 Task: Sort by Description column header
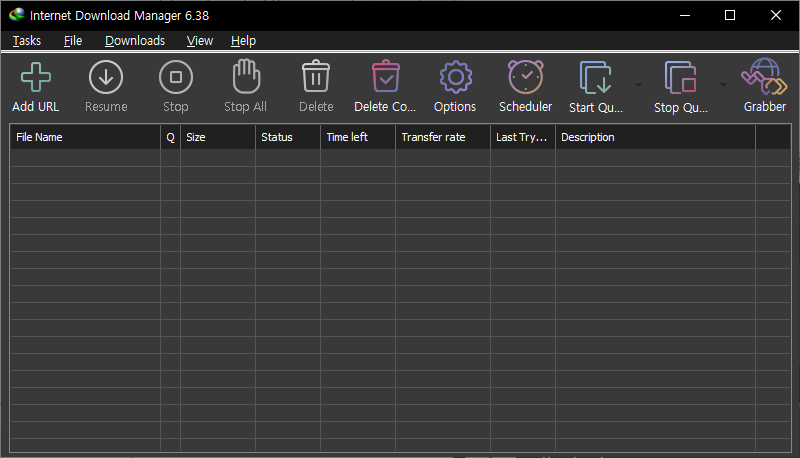click(x=656, y=137)
